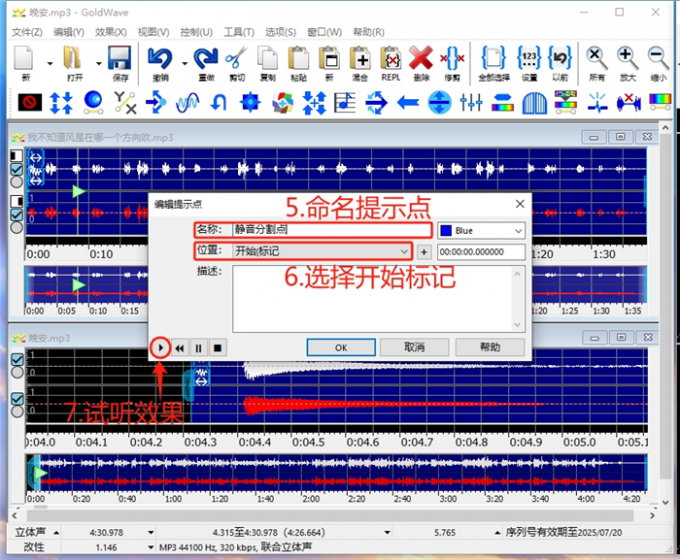Open the Blue color dropdown
Viewport: 680px width, 560px height.
point(518,231)
